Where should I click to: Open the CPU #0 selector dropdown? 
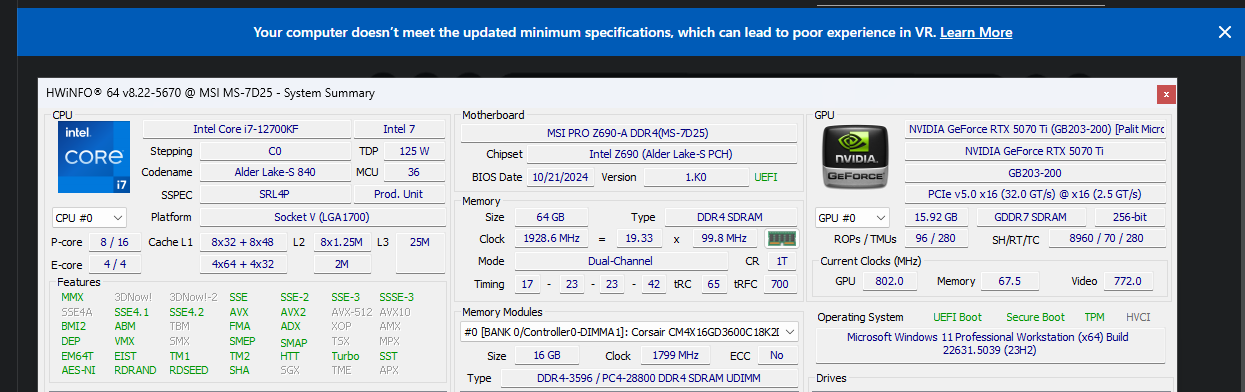(x=89, y=217)
